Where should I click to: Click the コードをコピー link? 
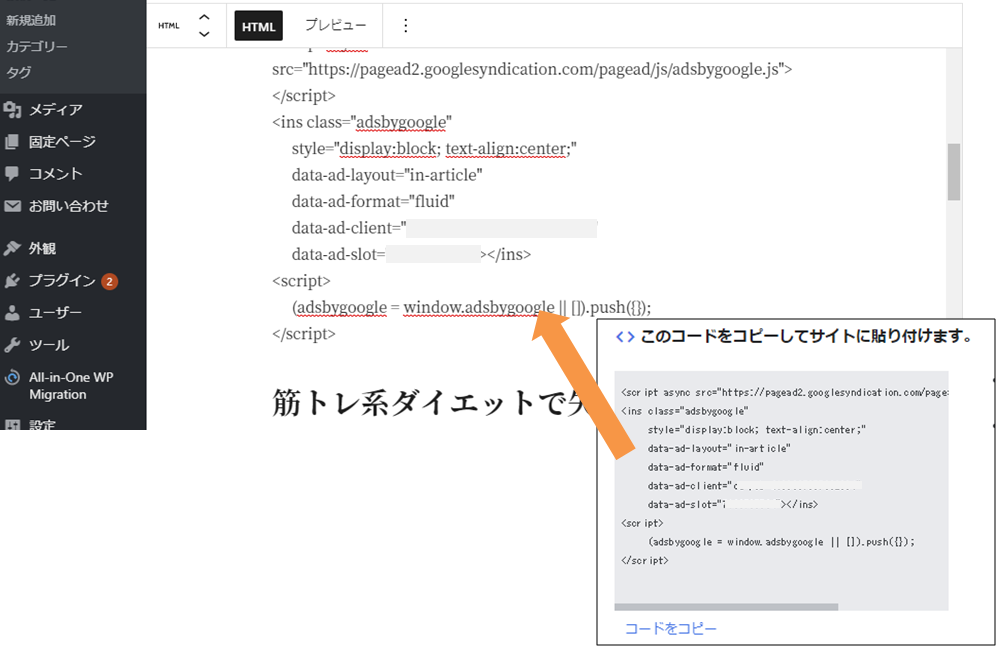[671, 629]
